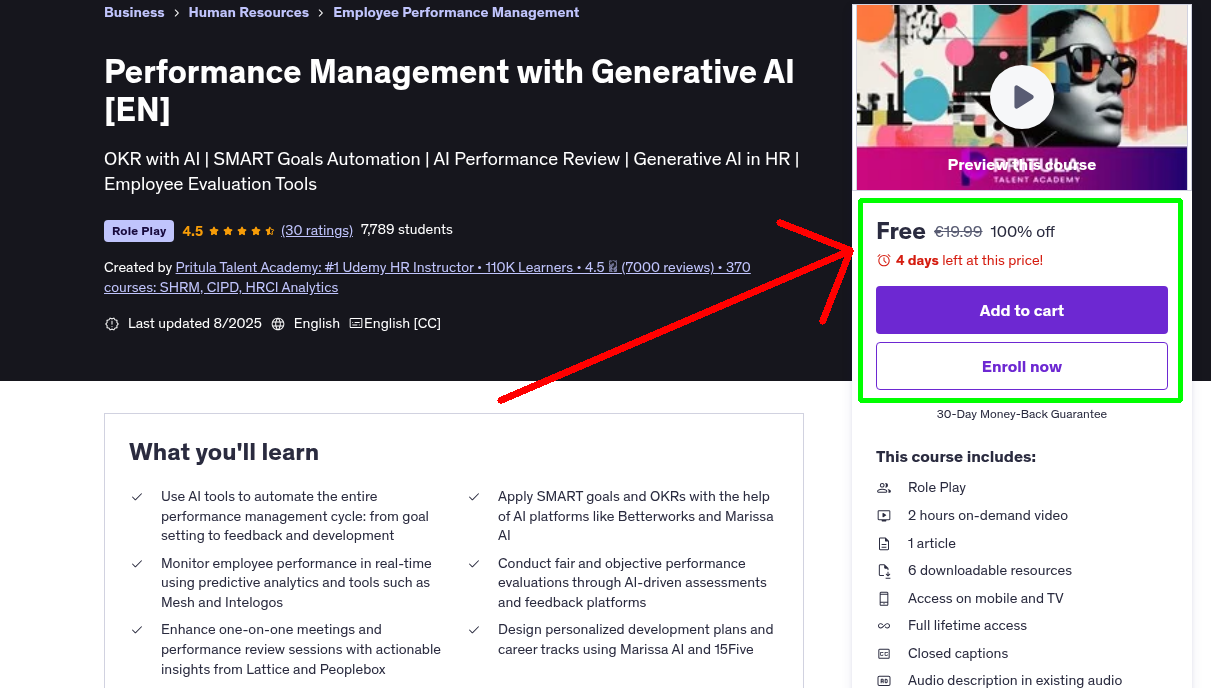
Task: Click the Role Play icon in course includes
Action: click(884, 488)
